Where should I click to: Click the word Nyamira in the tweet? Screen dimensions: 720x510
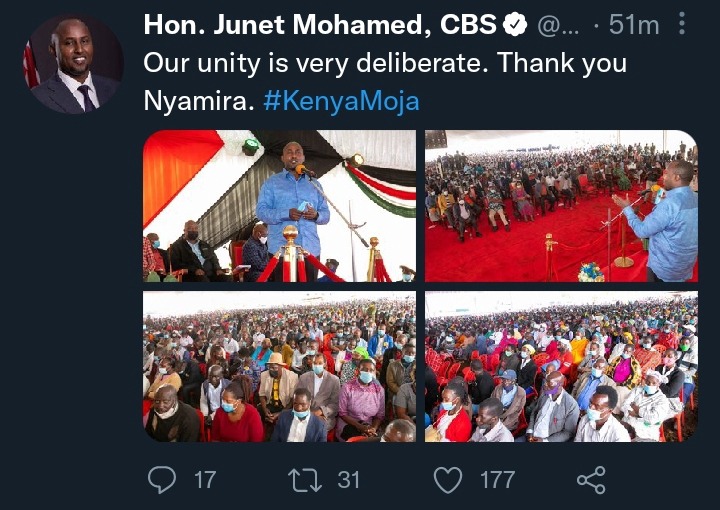199,101
